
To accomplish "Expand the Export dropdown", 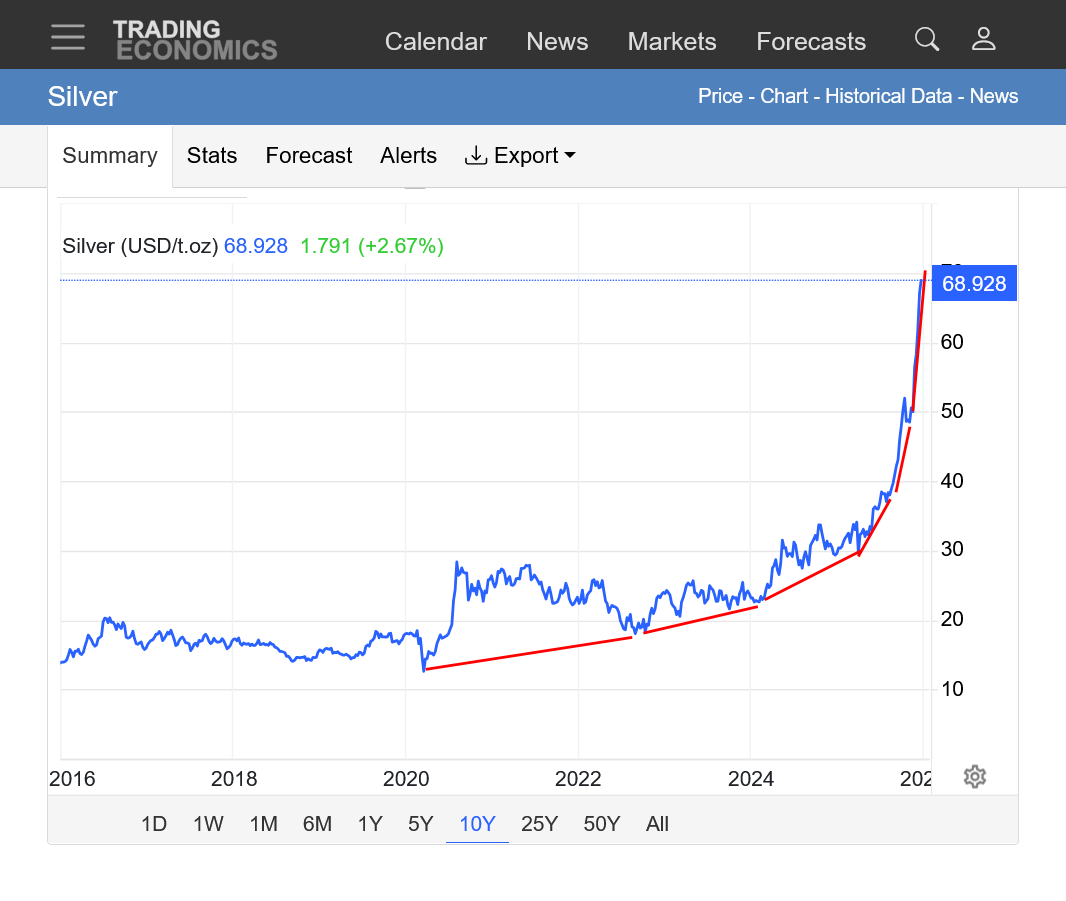I will coord(521,156).
